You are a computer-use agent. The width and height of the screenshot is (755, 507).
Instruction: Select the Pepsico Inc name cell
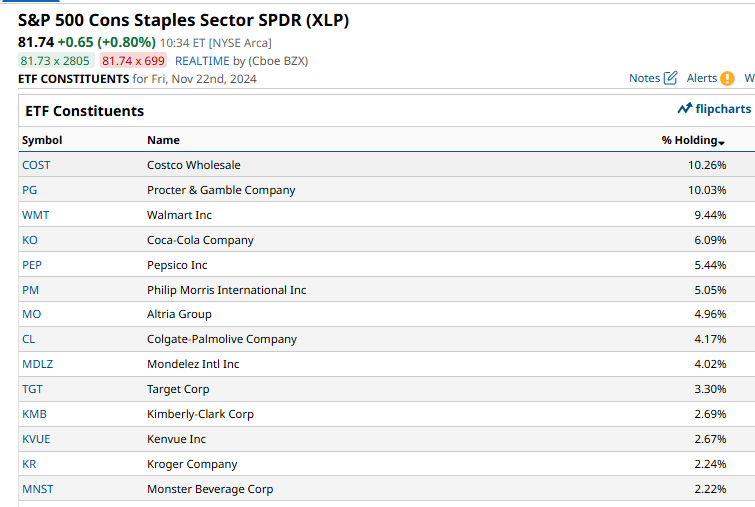pos(177,265)
